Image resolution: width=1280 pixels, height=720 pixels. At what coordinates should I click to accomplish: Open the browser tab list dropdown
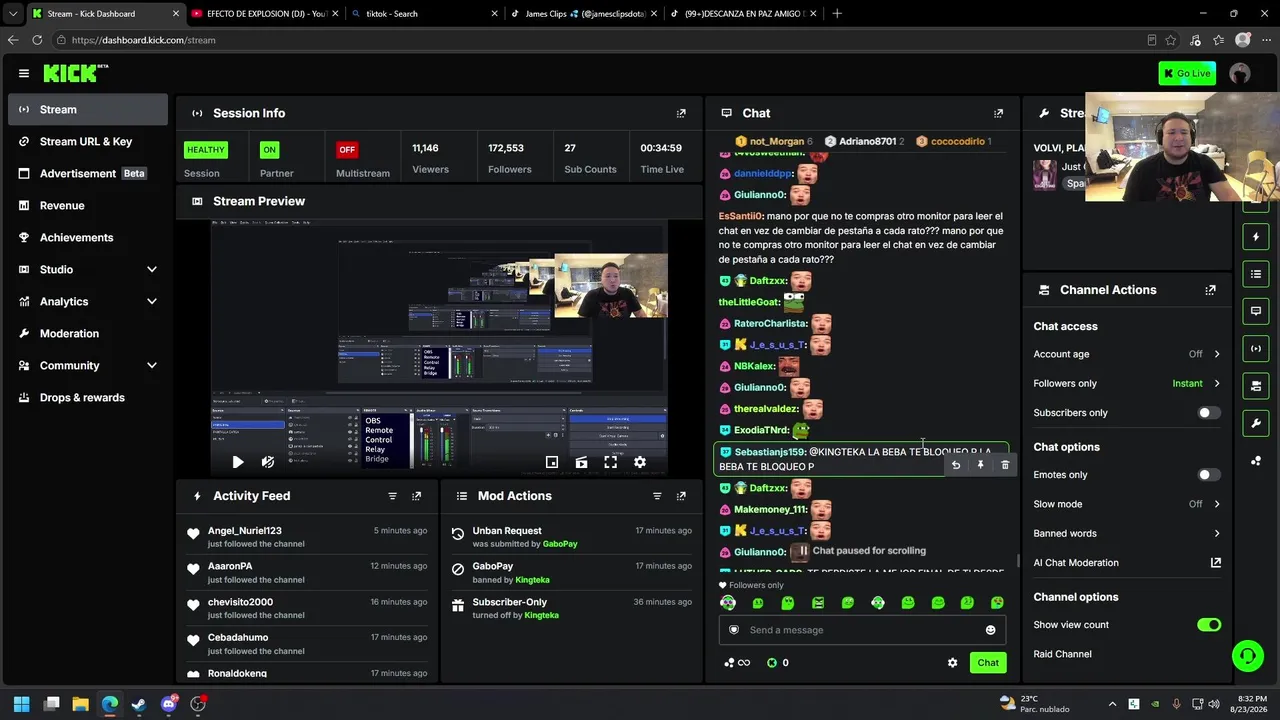[x=13, y=14]
